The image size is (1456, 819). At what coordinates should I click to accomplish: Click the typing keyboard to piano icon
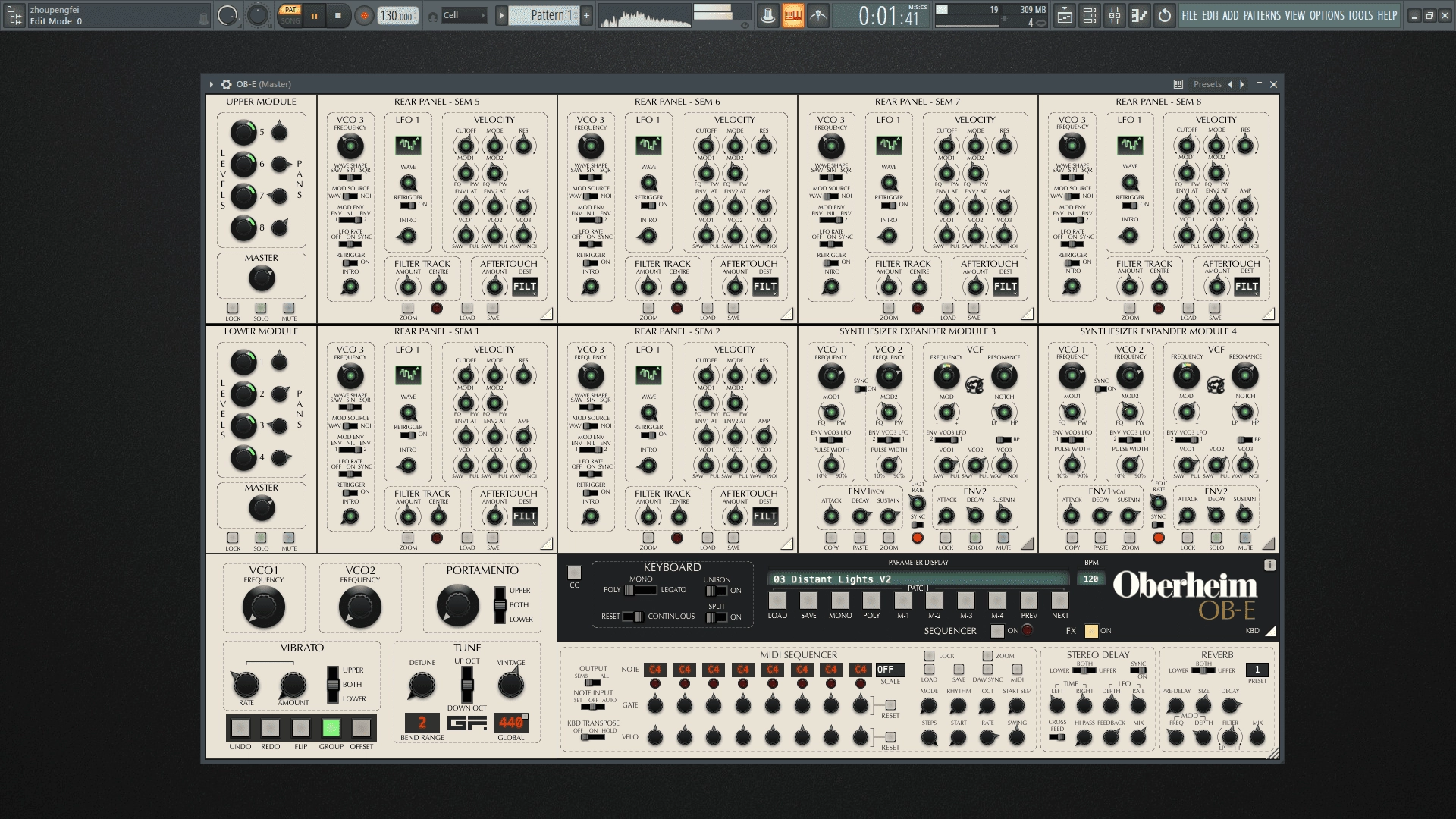click(x=792, y=15)
